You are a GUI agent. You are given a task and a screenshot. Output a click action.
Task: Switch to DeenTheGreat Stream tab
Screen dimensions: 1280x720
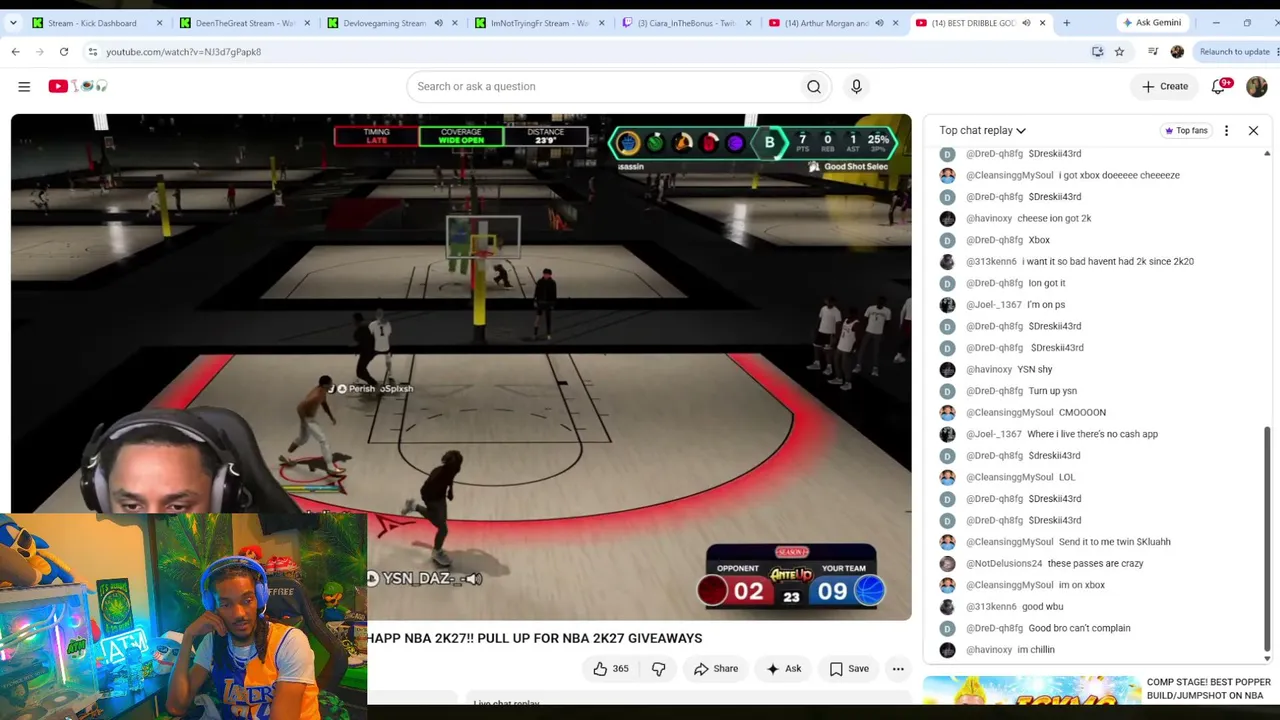244,23
